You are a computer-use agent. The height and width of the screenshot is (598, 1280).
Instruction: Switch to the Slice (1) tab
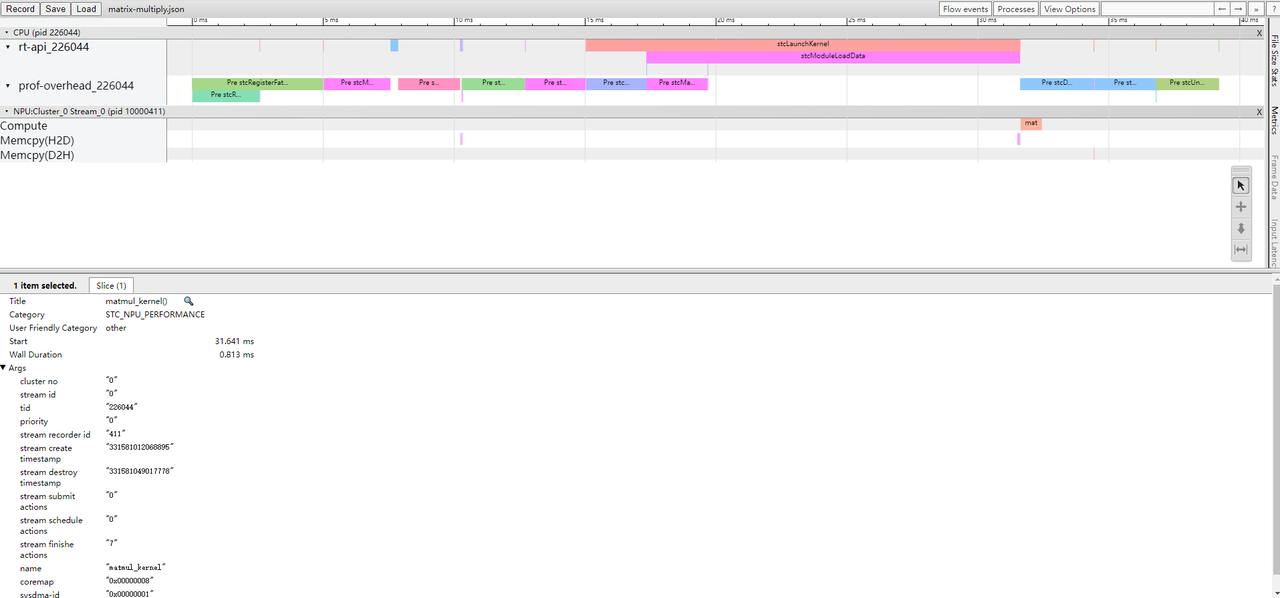(111, 286)
